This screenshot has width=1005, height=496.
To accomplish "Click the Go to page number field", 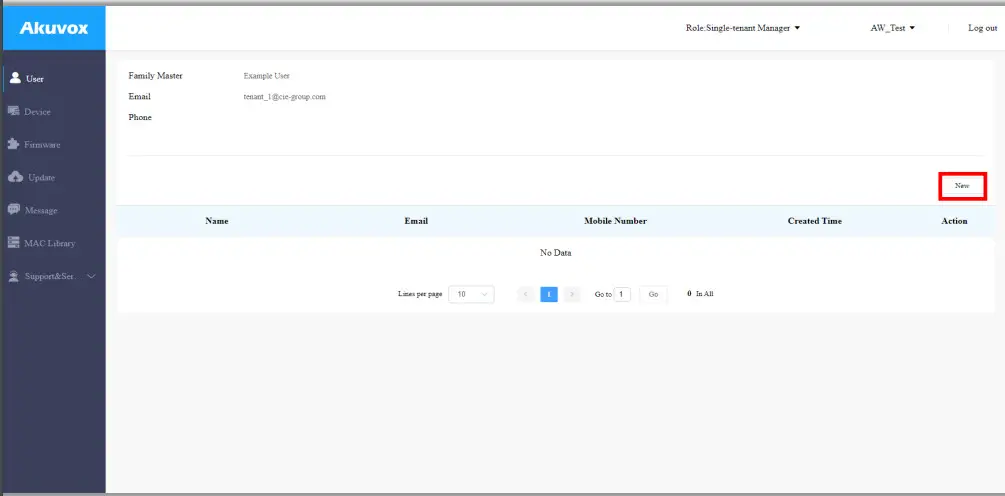I will coord(622,294).
